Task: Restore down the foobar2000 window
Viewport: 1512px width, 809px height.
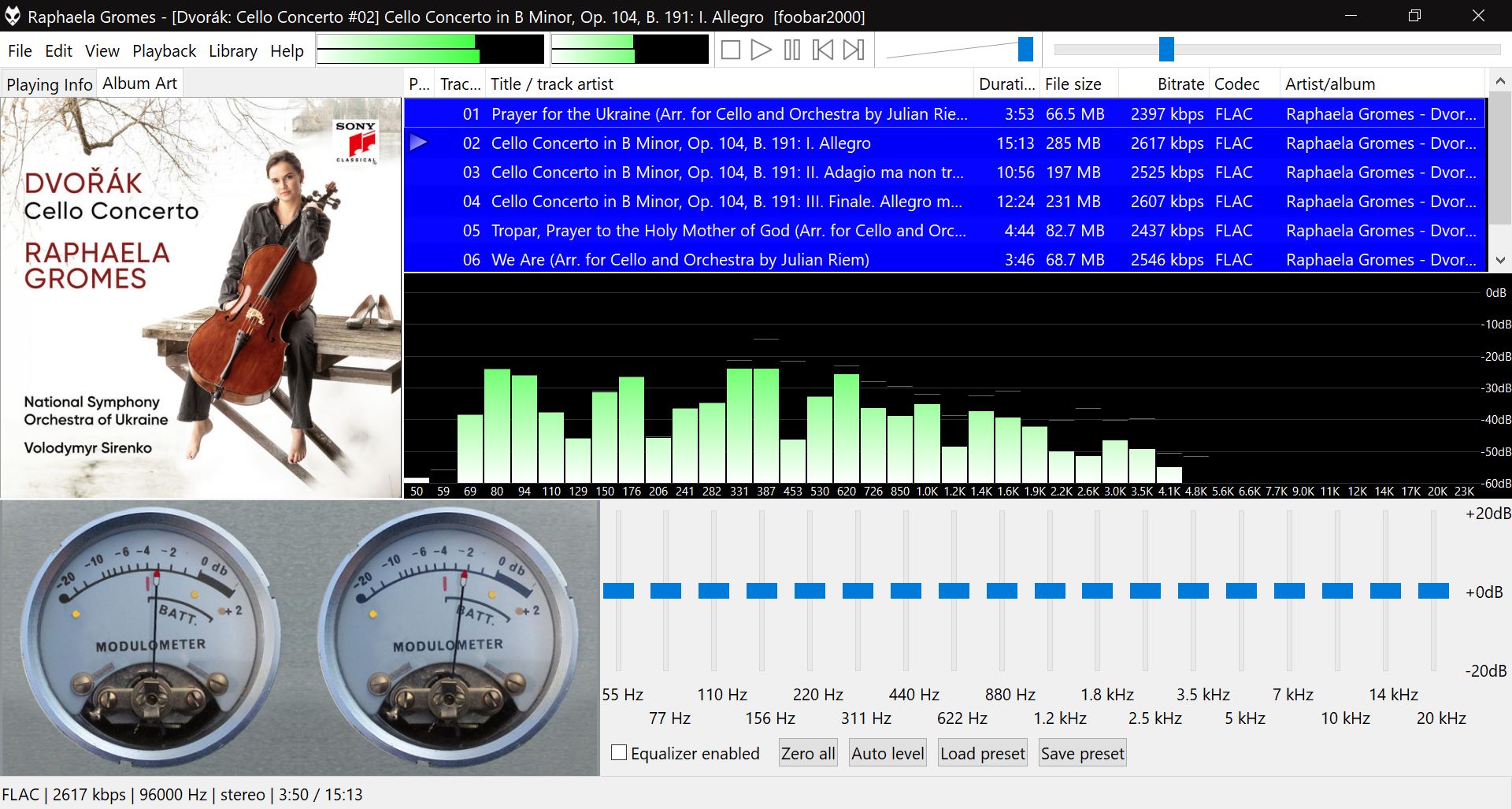Action: point(1414,16)
